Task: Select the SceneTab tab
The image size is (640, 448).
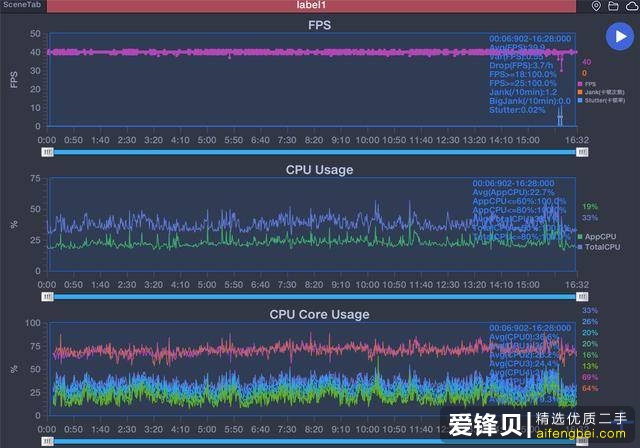Action: 21,6
